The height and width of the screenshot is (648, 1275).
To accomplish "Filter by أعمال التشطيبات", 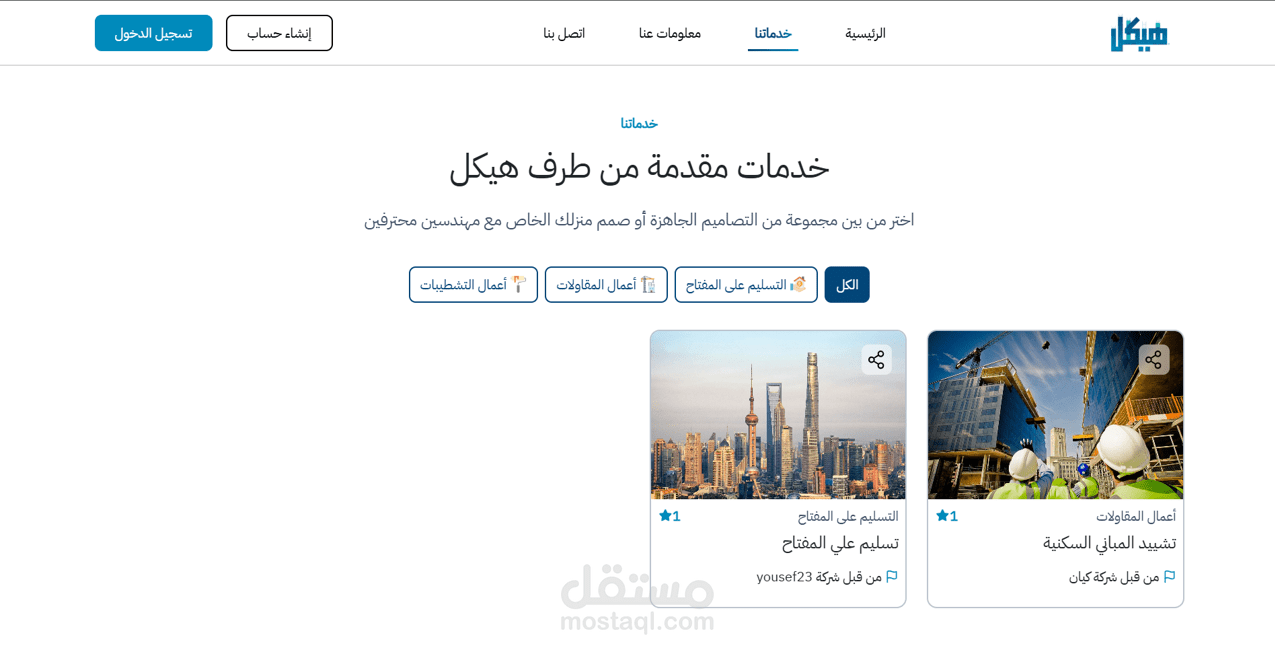I will pos(473,285).
